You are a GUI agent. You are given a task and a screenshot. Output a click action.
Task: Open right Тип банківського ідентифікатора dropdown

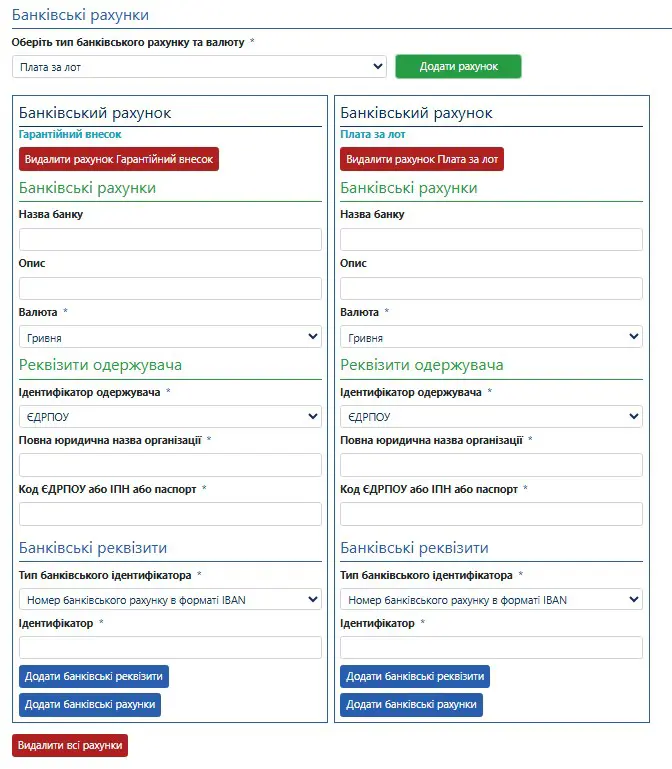(491, 599)
